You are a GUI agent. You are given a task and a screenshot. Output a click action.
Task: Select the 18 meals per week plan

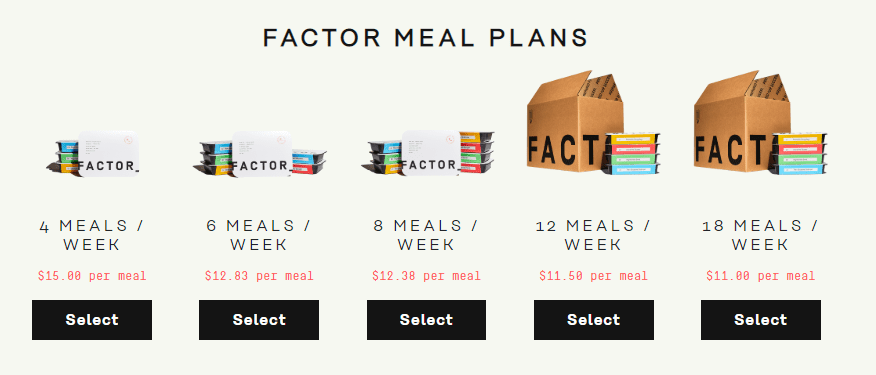click(x=761, y=320)
